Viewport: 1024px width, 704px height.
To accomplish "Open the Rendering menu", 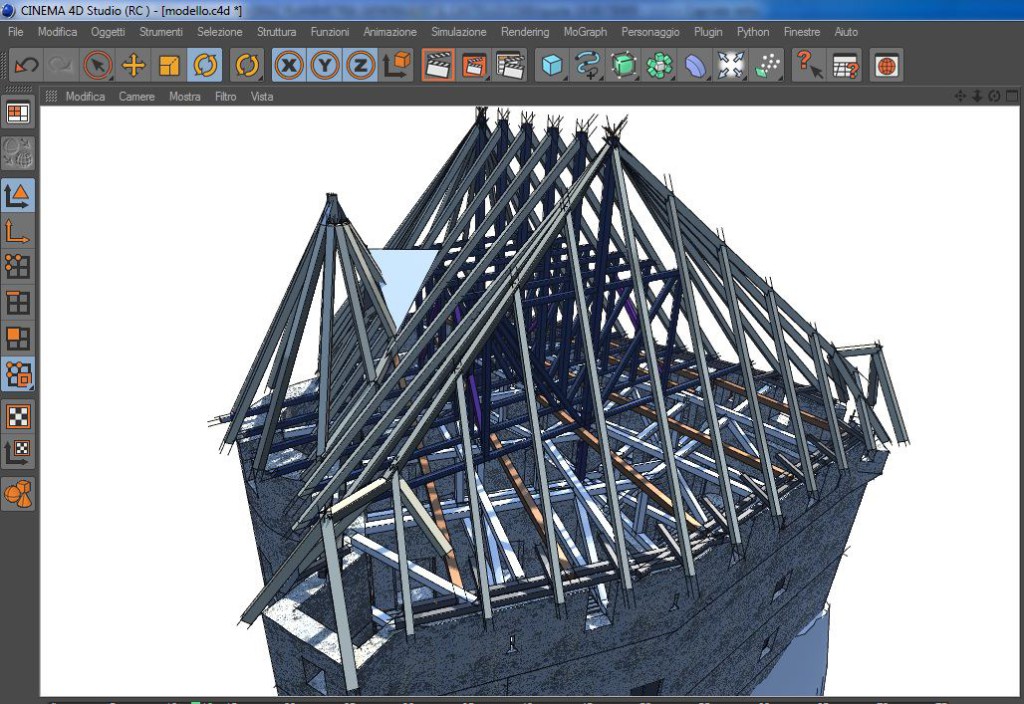I will tap(525, 32).
